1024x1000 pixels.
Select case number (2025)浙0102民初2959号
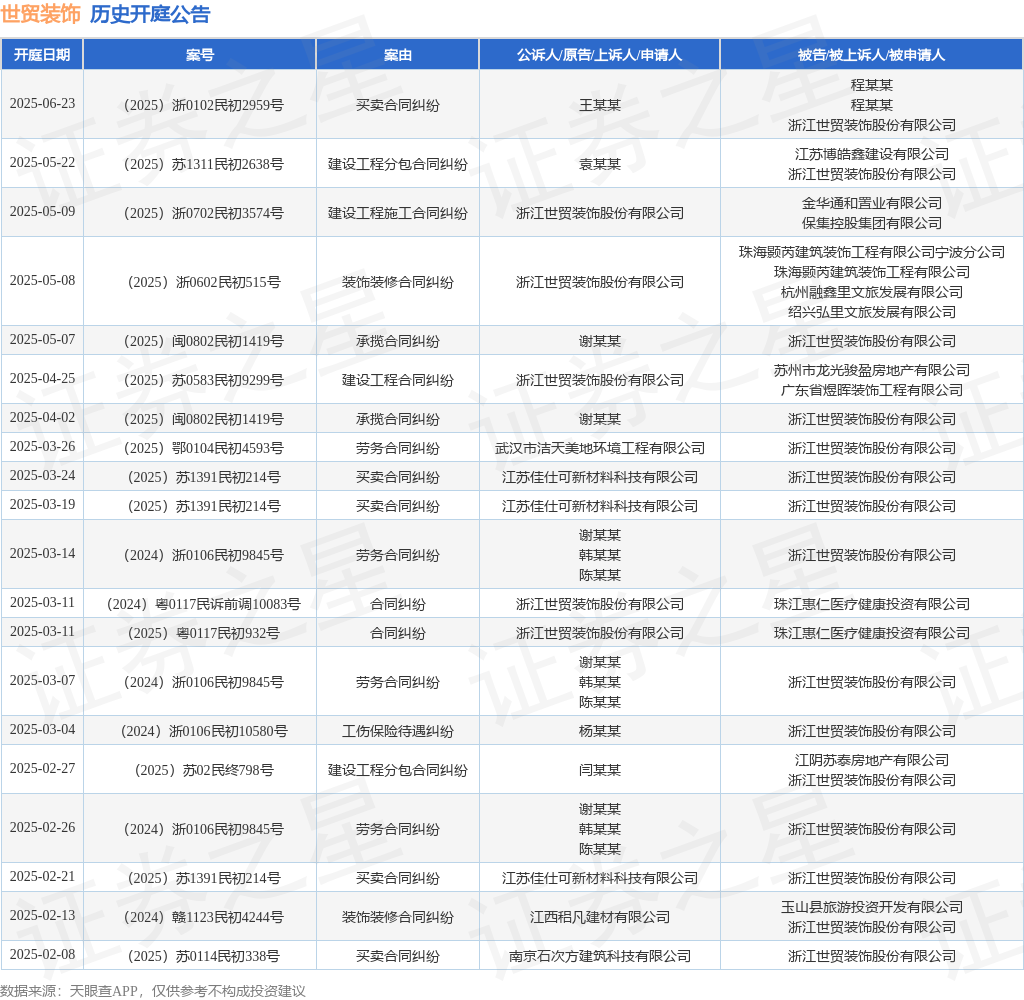point(204,105)
